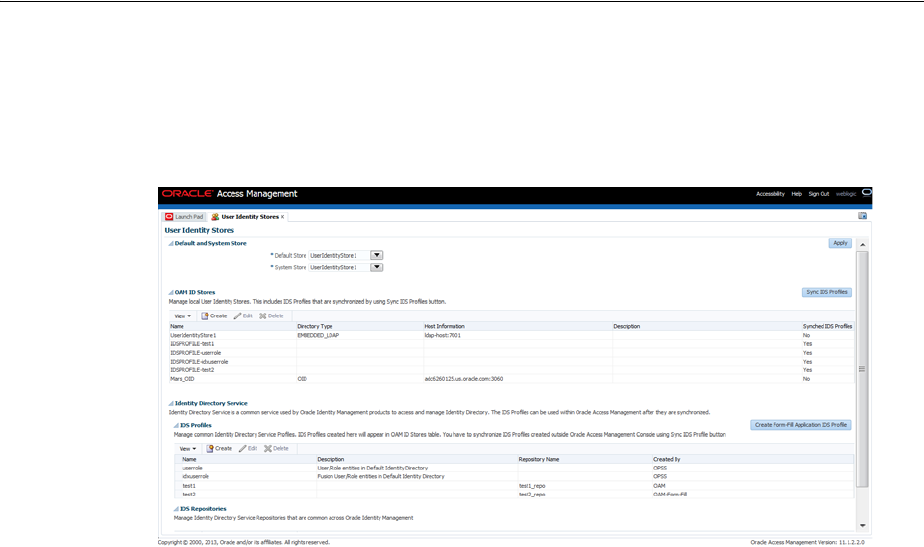
Task: Click the tab list icon at top right
Action: click(x=862, y=216)
